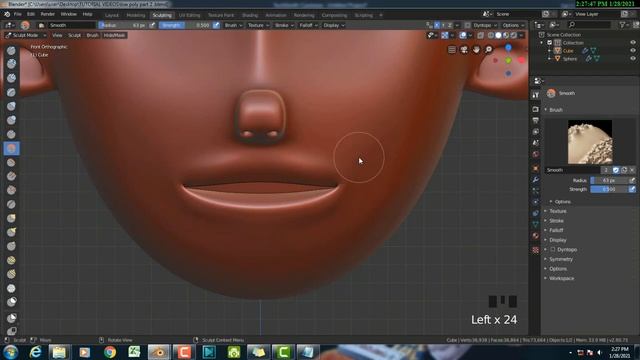Image resolution: width=640 pixels, height=360 pixels.
Task: Click the viewport pan hand gizmo
Action: tap(476, 50)
